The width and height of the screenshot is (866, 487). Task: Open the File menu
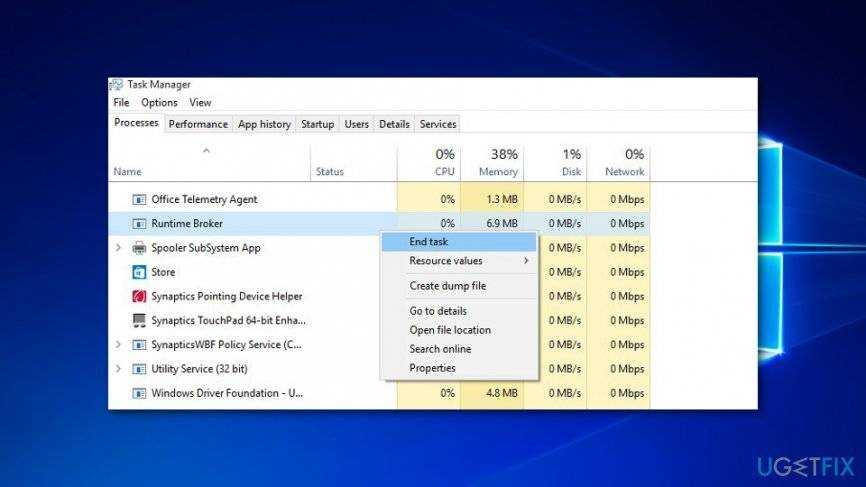121,103
